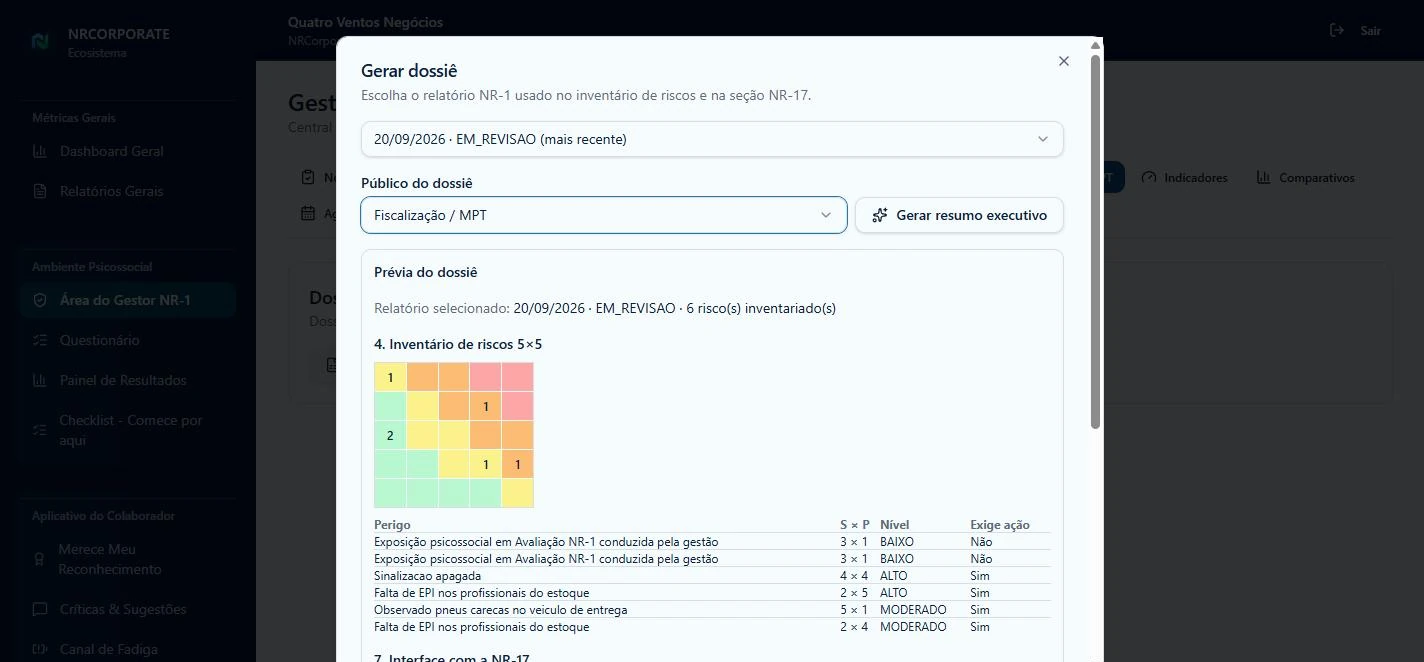Click the 'Aplicativo do Colaborador' section label
Image resolution: width=1424 pixels, height=662 pixels.
point(103,516)
